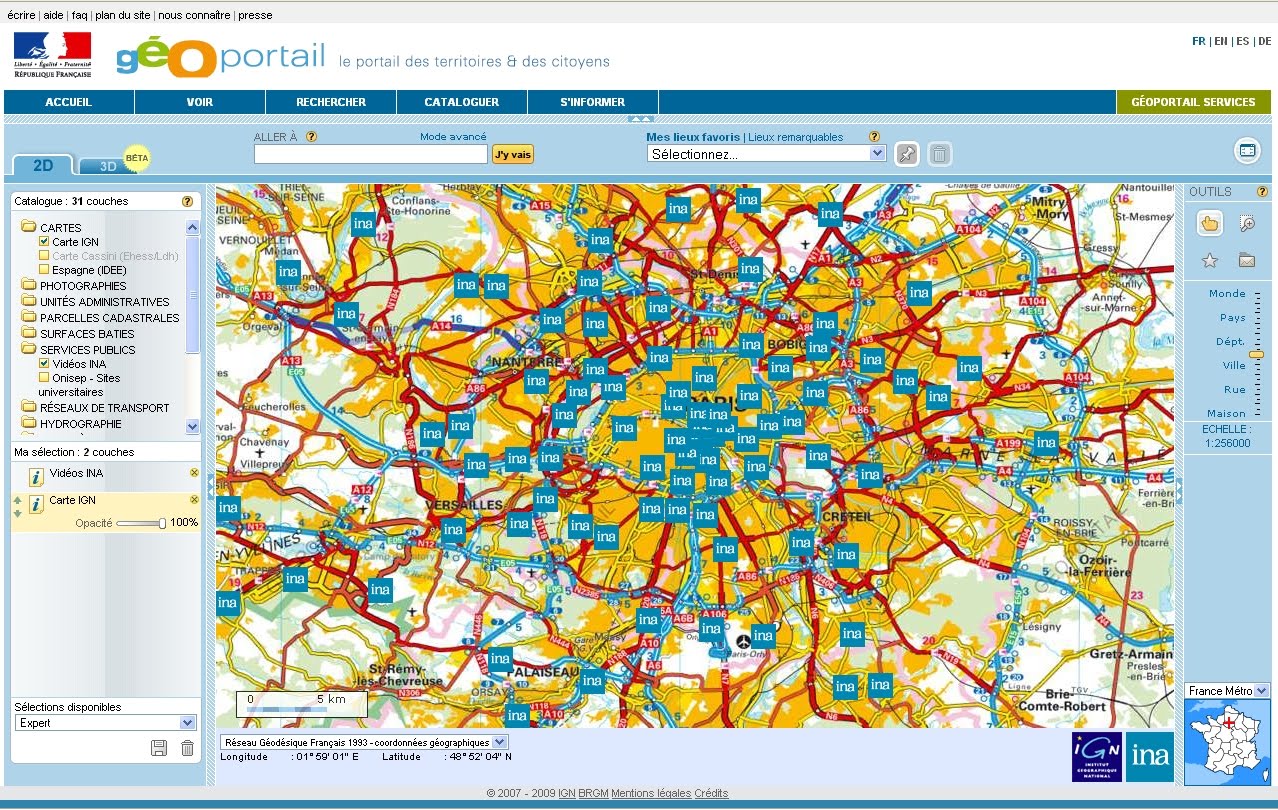
Task: Click the info icon of Carte IGN layer
Action: (x=36, y=505)
